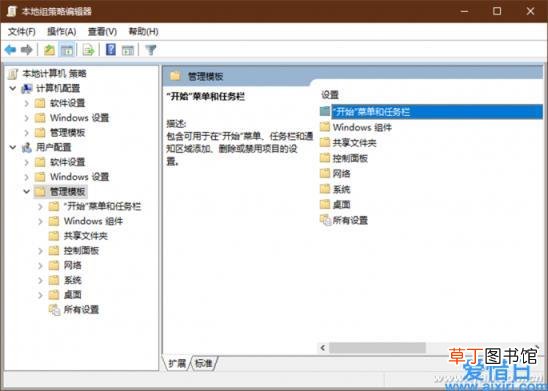
Task: Expand the 桌面 tree node
Action: pos(41,295)
